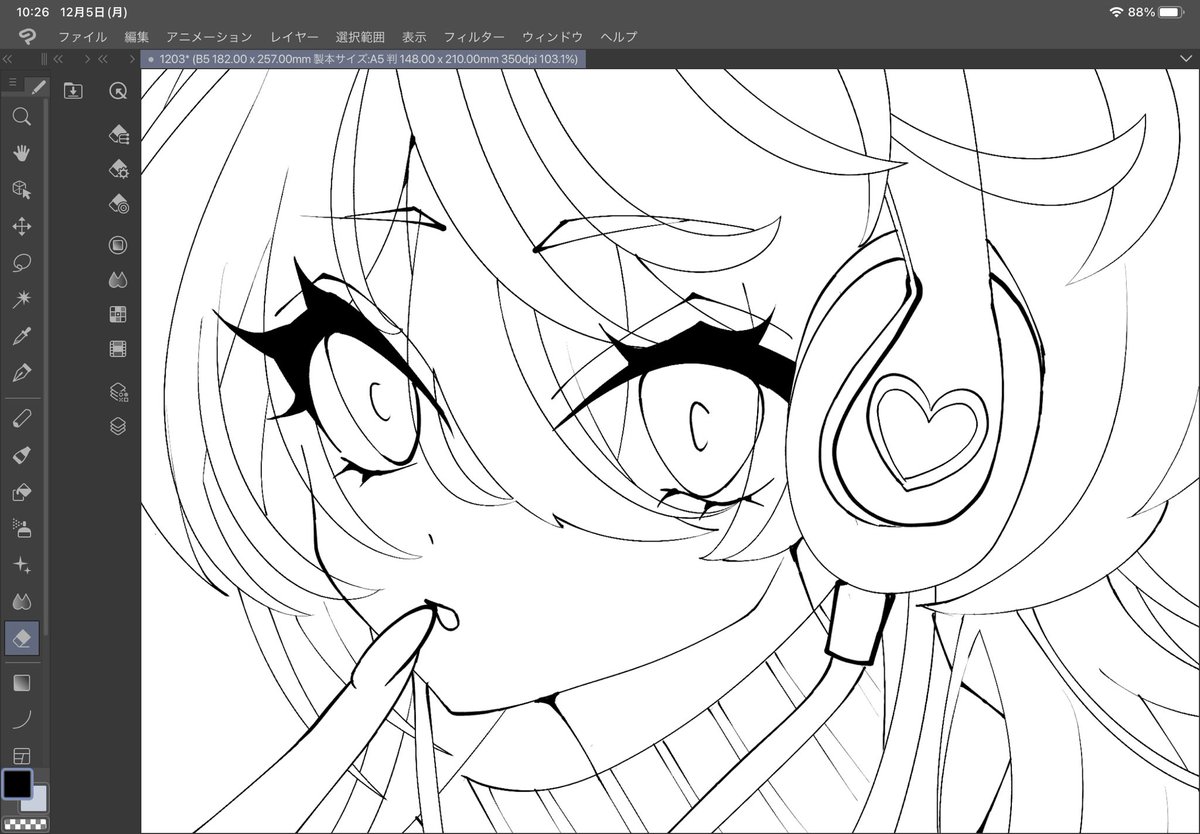The width and height of the screenshot is (1200, 834).
Task: Open the tool palette hamburger menu
Action: click(x=12, y=84)
